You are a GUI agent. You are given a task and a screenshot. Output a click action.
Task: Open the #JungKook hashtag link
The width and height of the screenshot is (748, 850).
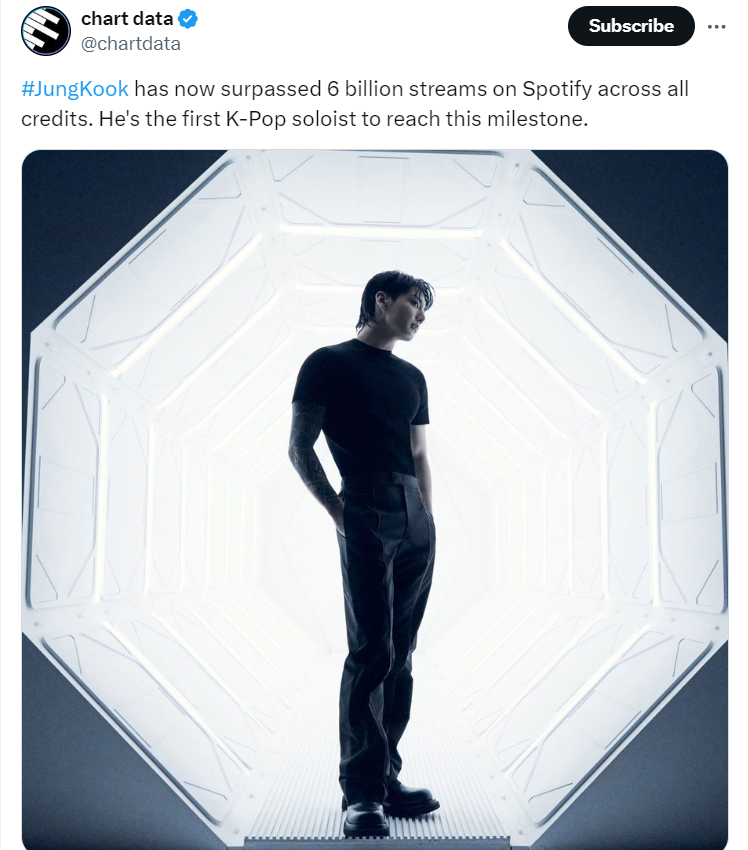(x=75, y=88)
